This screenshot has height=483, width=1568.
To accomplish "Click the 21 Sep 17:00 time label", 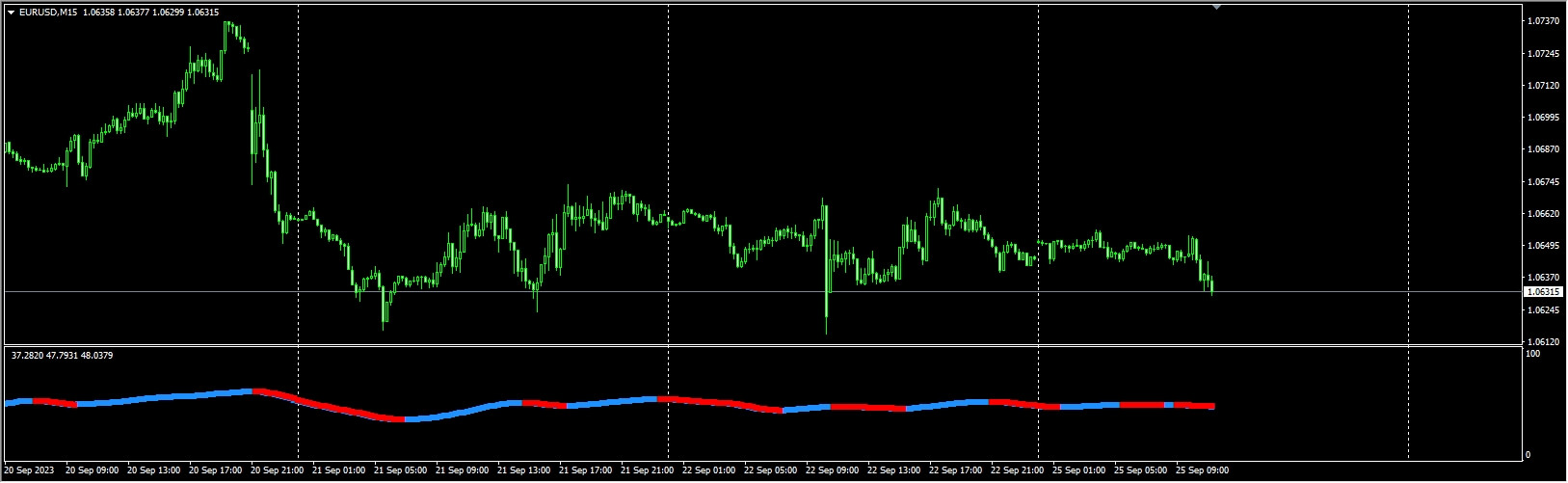I will pyautogui.click(x=586, y=470).
